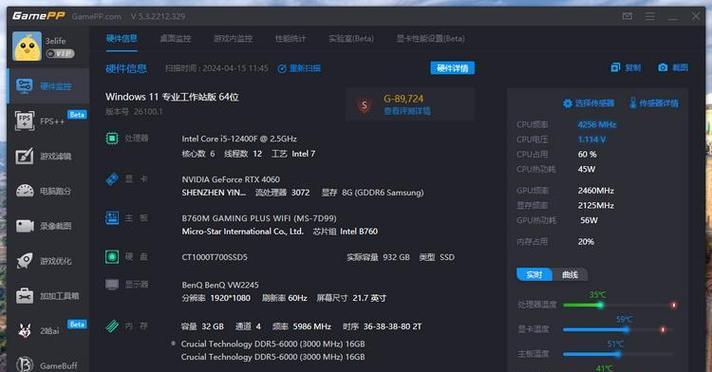The width and height of the screenshot is (712, 372).
Task: Click the processor chip icon
Action: coord(112,138)
